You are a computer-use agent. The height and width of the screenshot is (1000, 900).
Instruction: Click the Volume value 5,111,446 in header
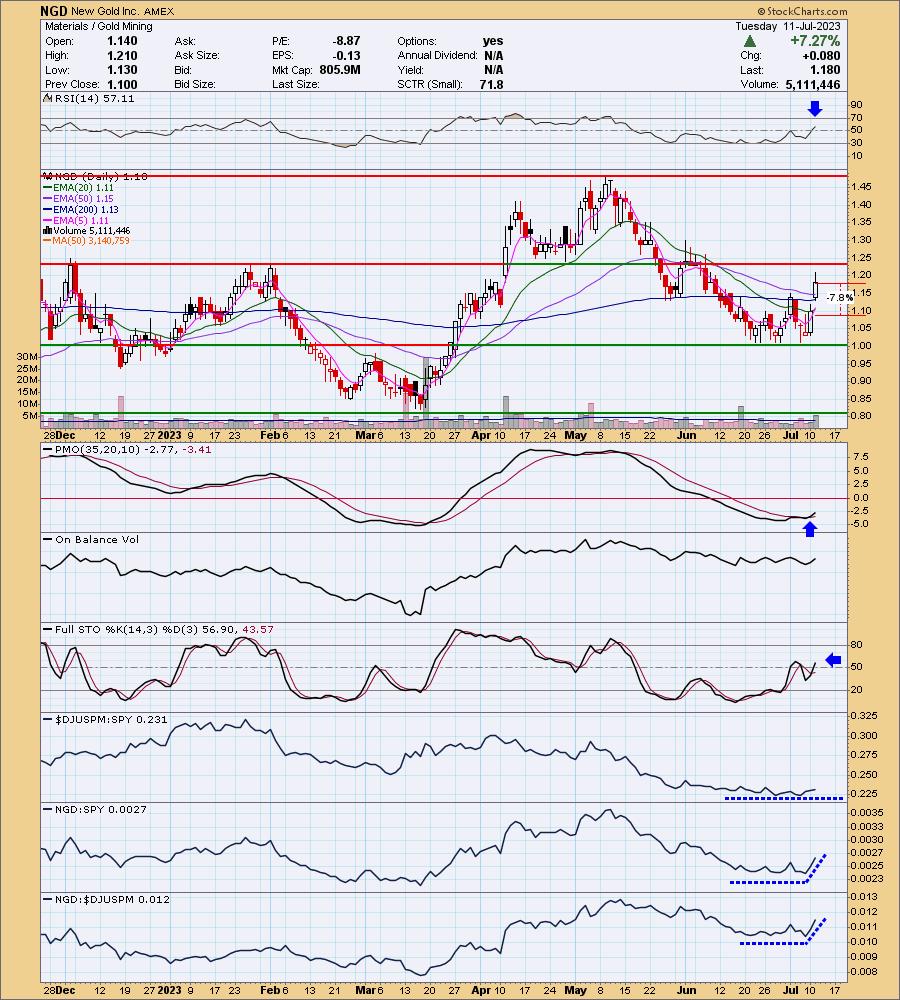[811, 84]
